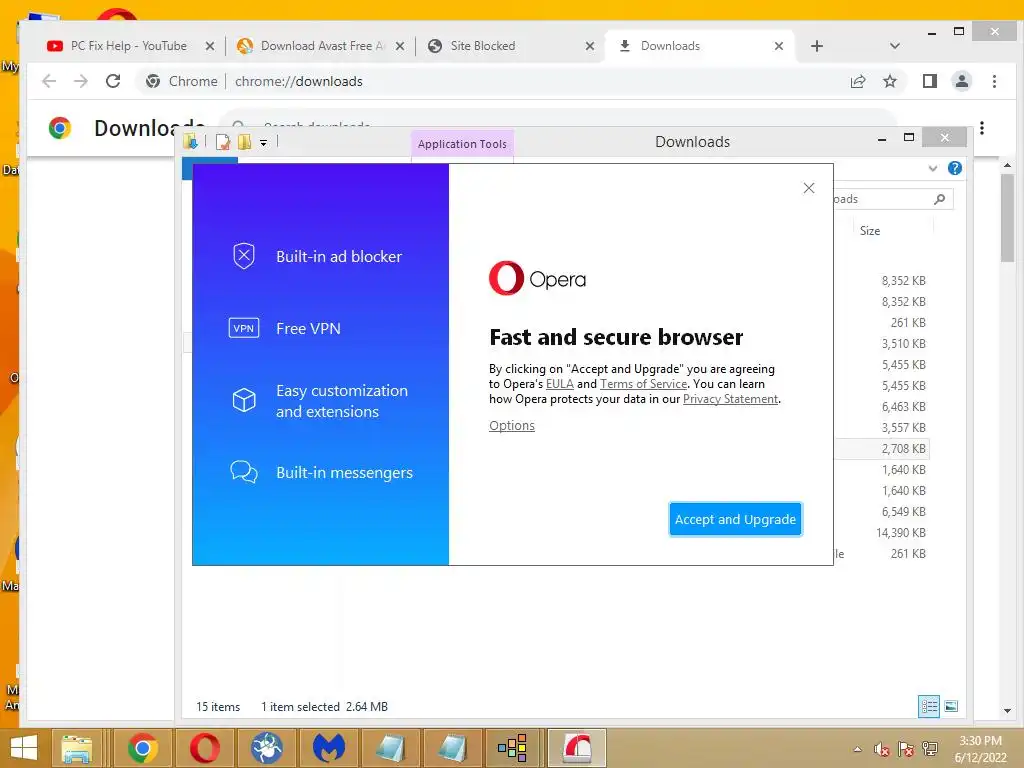Close the PC Fix Help YouTube tab
1024x768 pixels.
coord(210,46)
